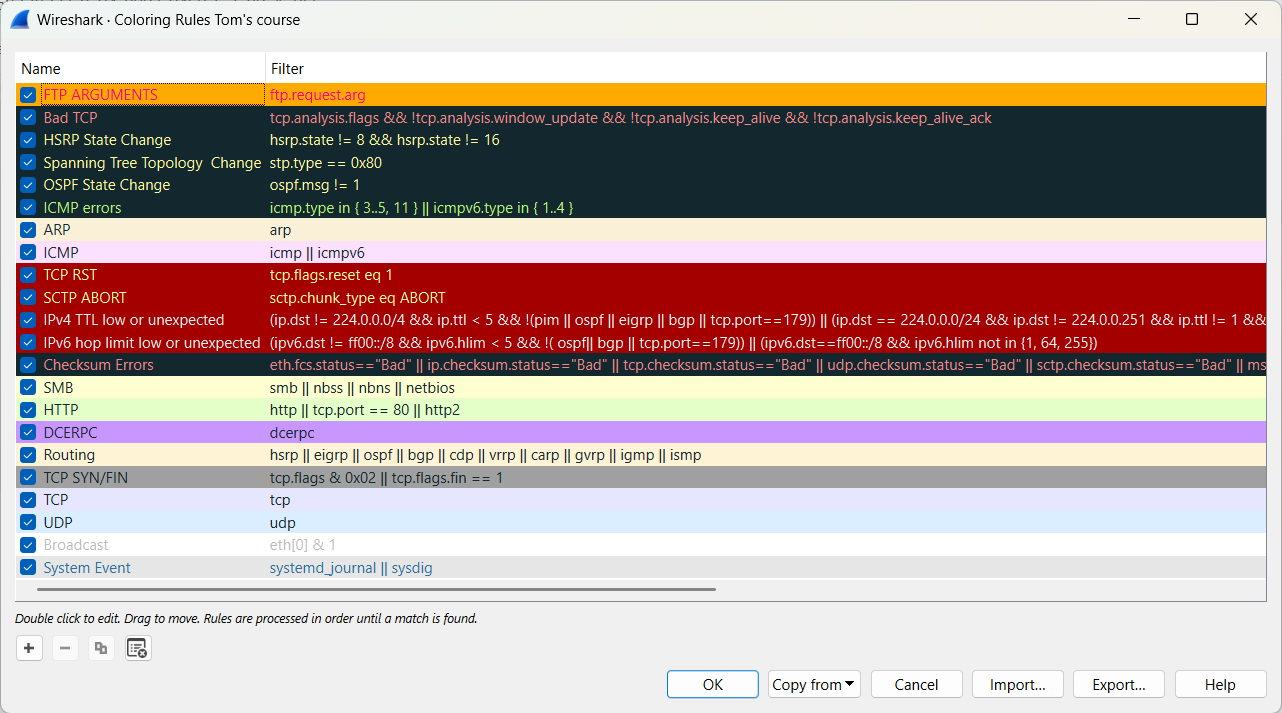Select the System Event rule name

87,568
